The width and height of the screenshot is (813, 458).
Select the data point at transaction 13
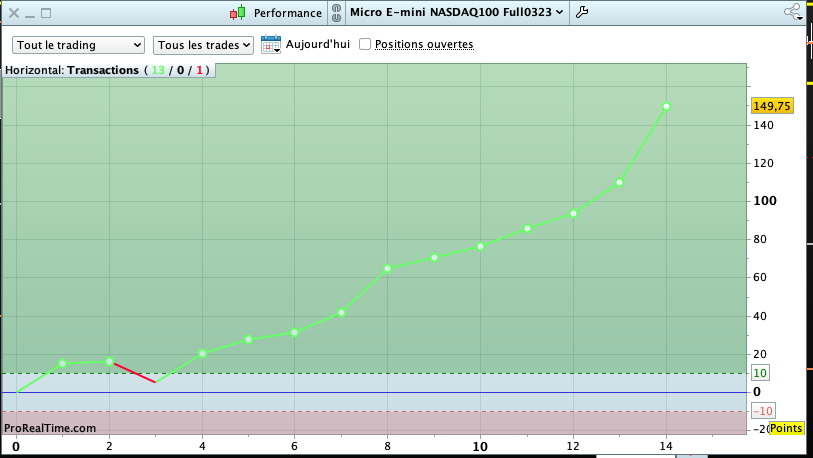[619, 183]
